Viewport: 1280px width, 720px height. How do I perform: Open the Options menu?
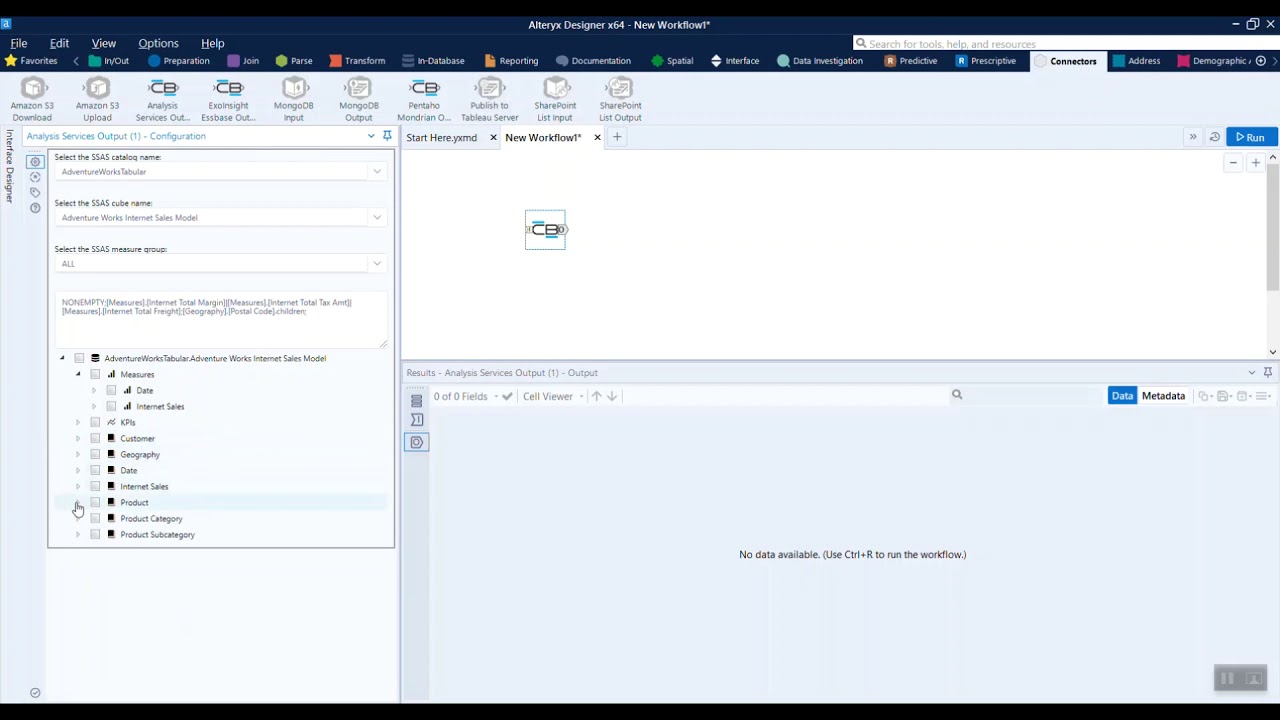[158, 43]
